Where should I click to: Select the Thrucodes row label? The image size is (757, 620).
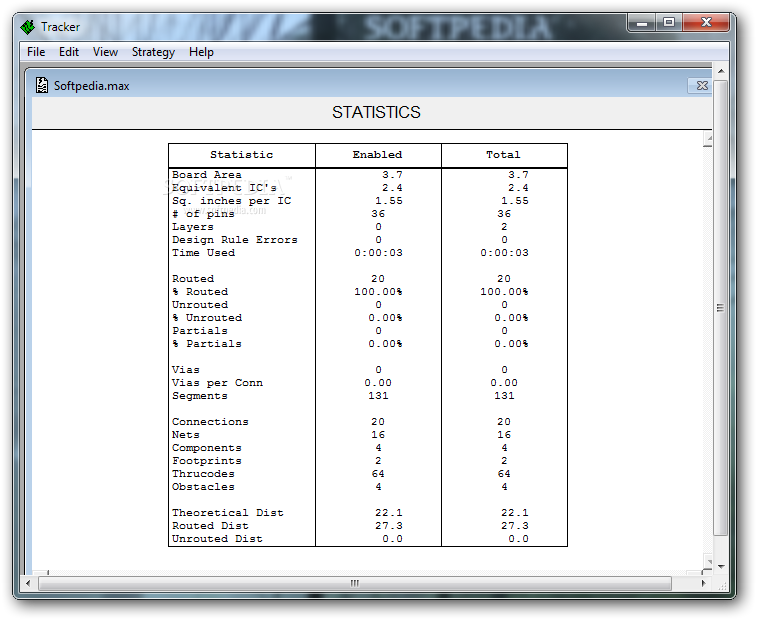click(x=203, y=475)
